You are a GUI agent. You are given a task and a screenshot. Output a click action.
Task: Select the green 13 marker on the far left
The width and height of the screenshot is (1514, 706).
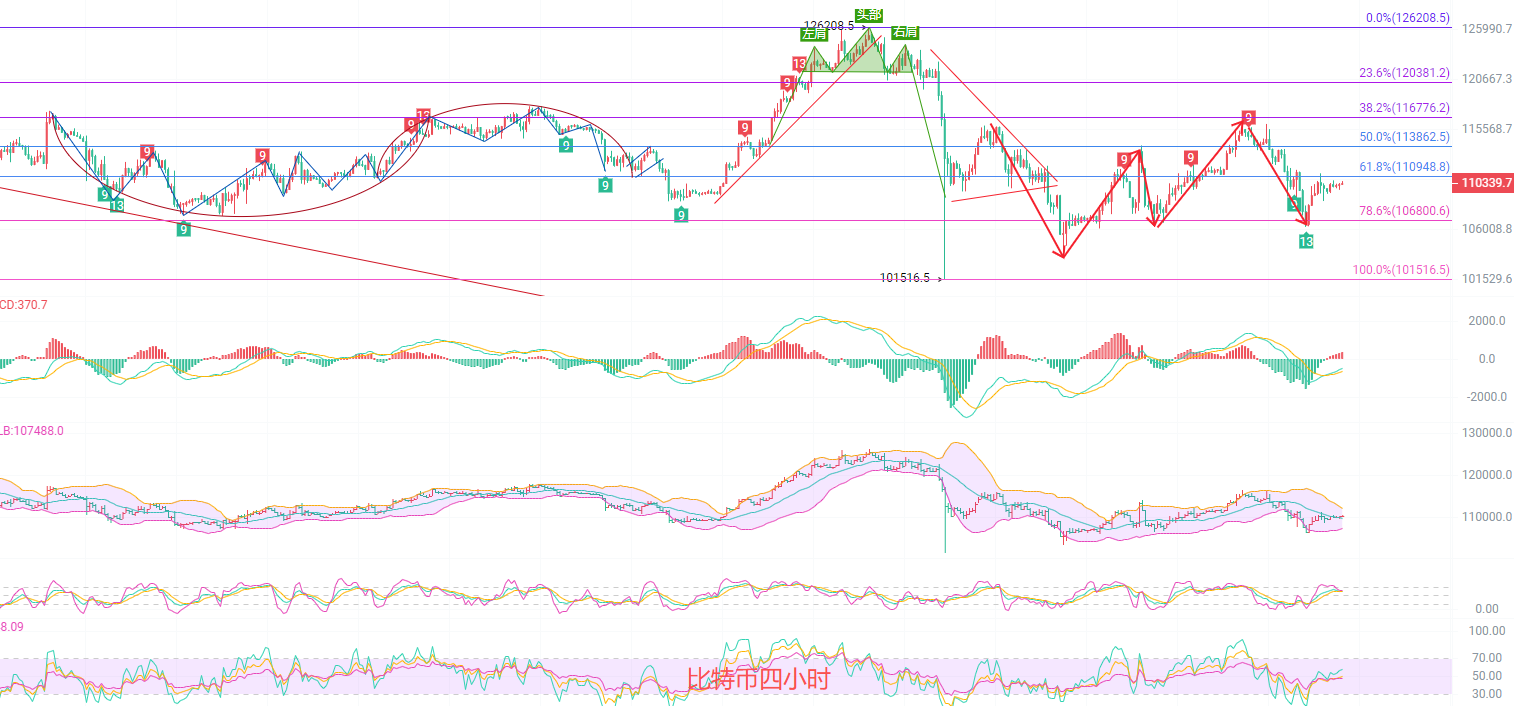coord(117,205)
